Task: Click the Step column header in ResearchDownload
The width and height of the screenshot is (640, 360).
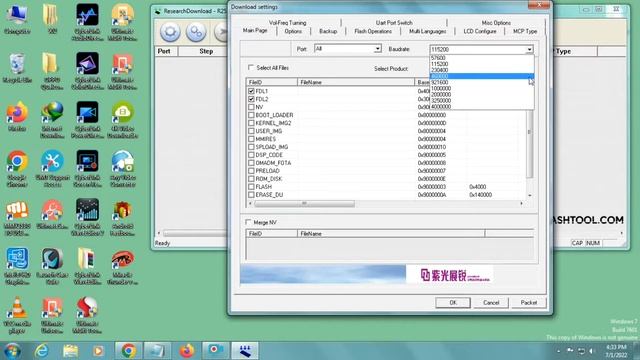Action: coord(206,51)
